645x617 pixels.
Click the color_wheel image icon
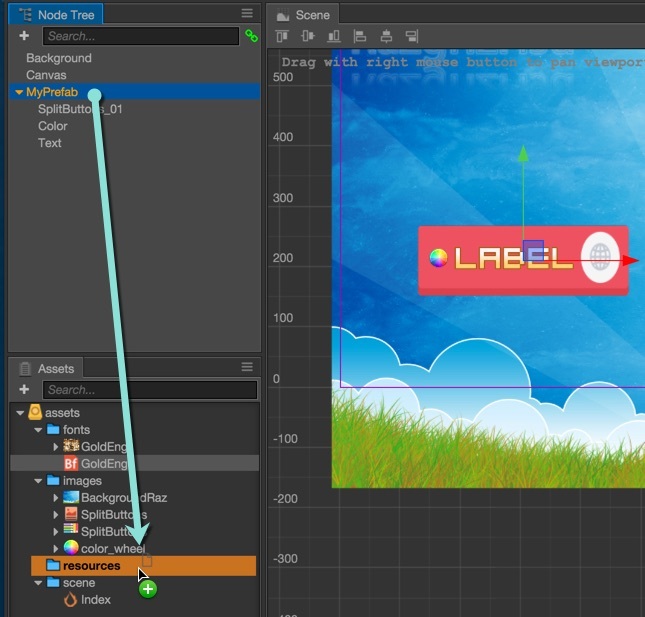click(x=71, y=548)
